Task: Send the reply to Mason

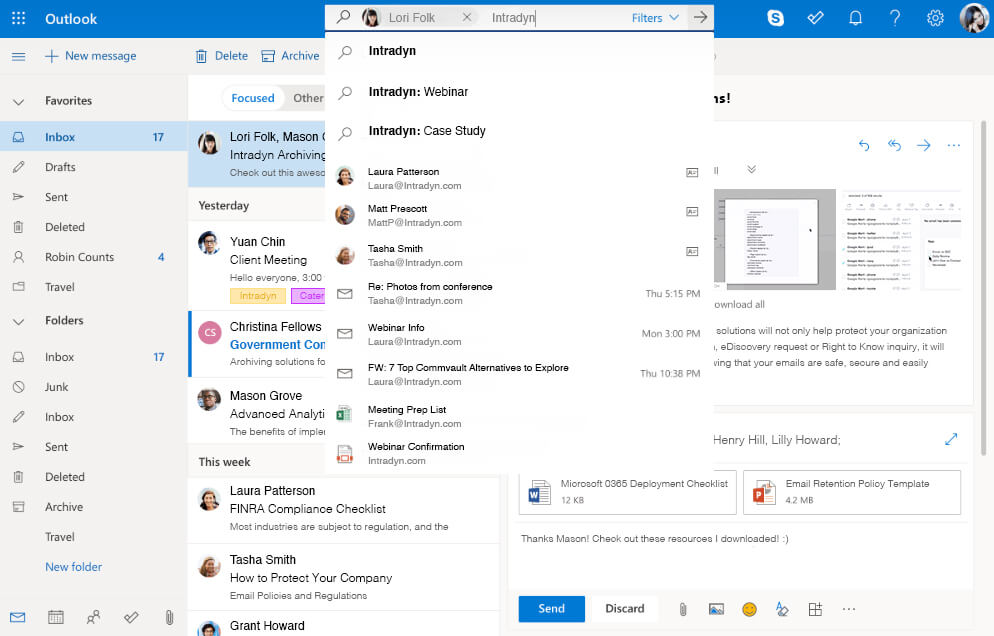Action: (551, 608)
